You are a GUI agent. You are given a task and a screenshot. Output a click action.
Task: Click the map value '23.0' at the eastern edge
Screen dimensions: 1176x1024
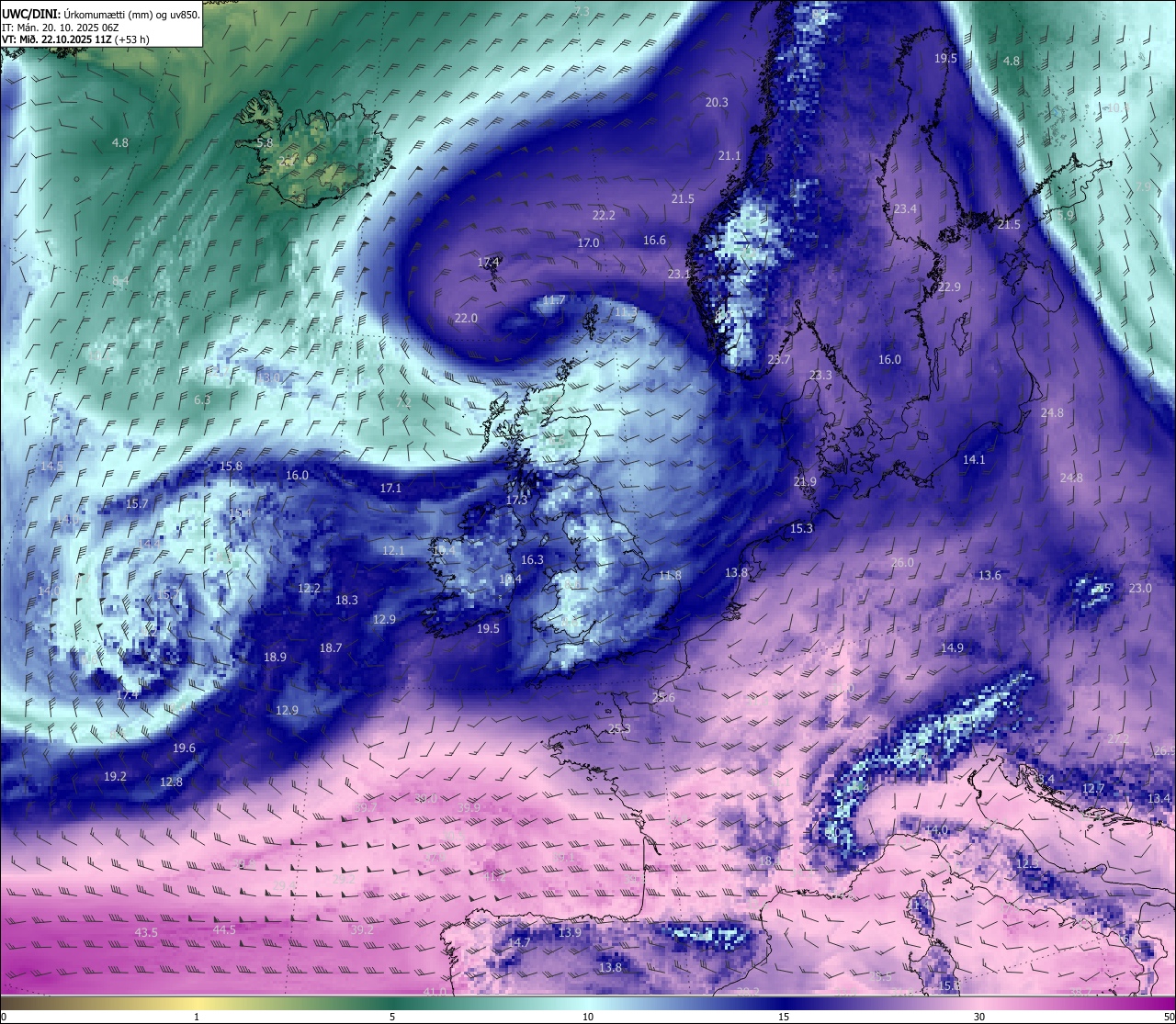[1140, 588]
